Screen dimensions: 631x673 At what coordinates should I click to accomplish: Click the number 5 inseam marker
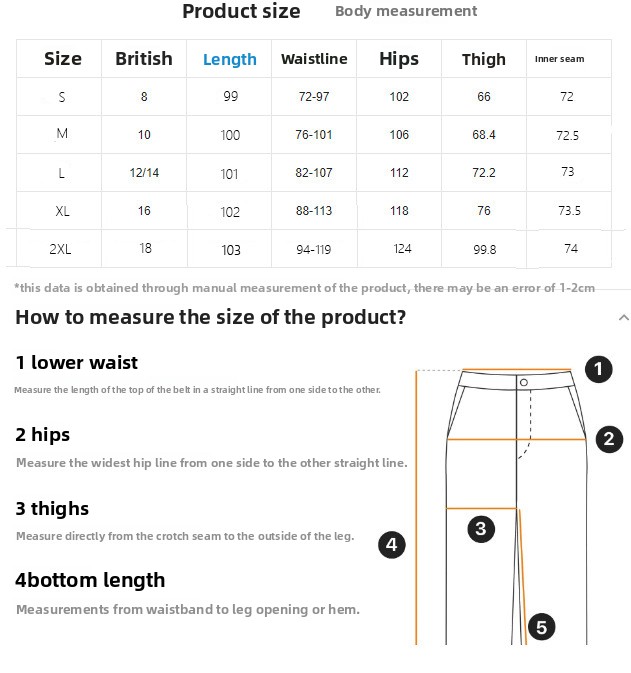pos(541,627)
